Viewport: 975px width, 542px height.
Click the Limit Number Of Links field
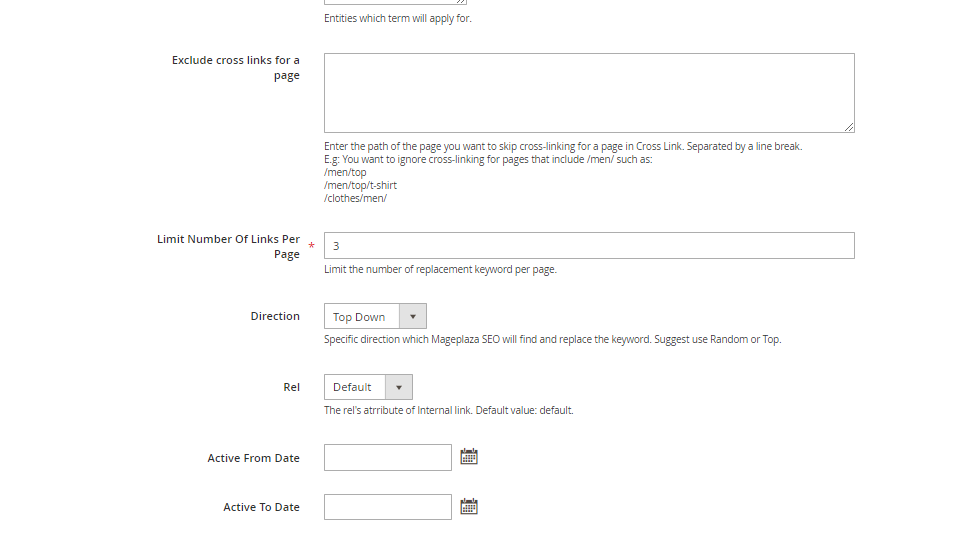click(x=588, y=246)
